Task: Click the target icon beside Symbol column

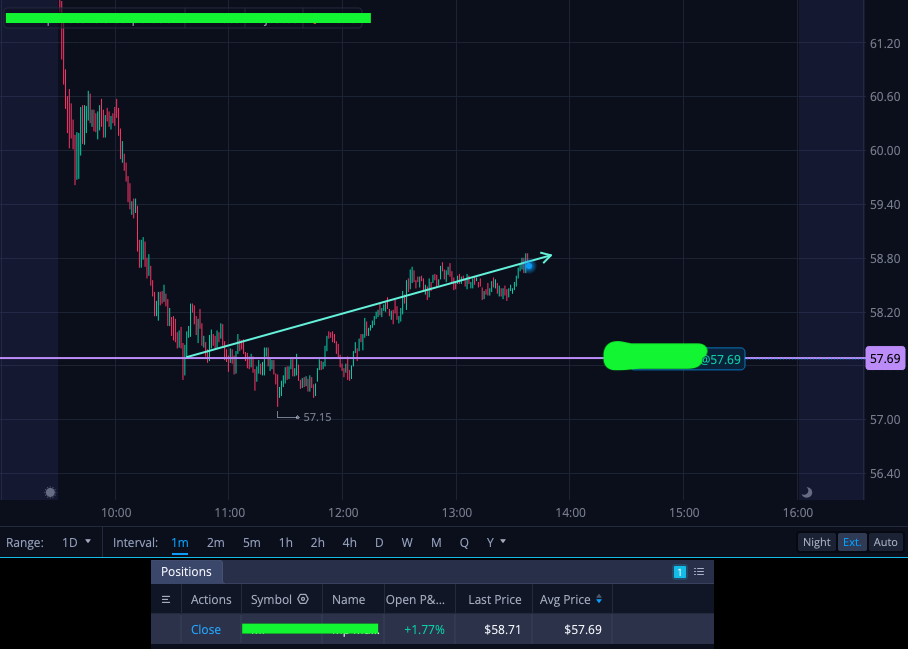Action: [x=303, y=599]
